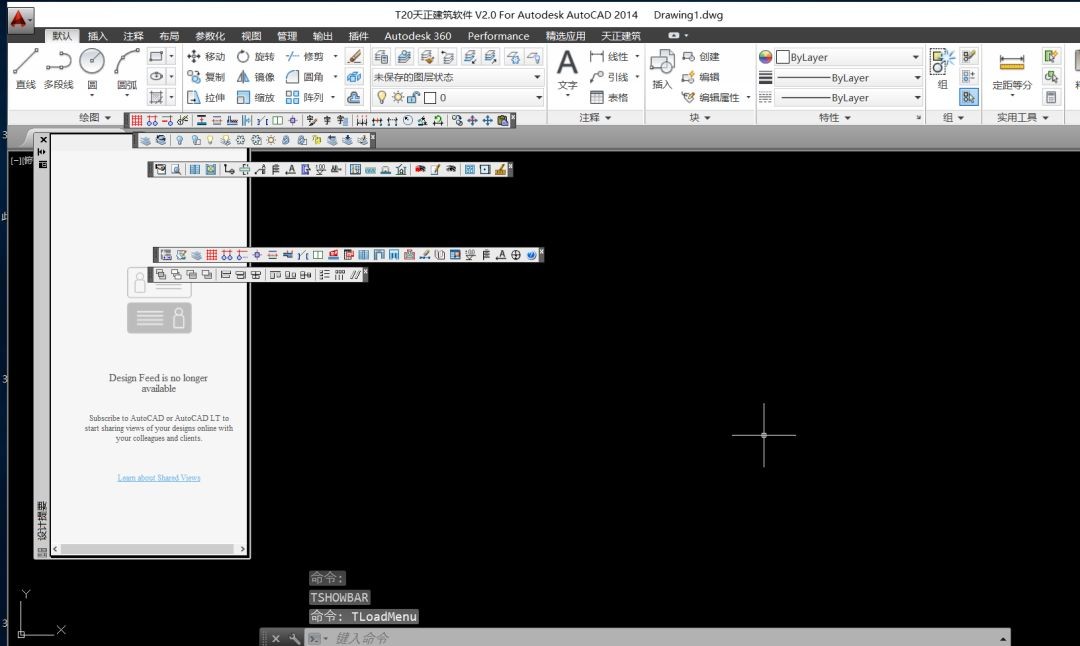
Task: Open the ByLayer color dropdown
Action: pos(849,57)
